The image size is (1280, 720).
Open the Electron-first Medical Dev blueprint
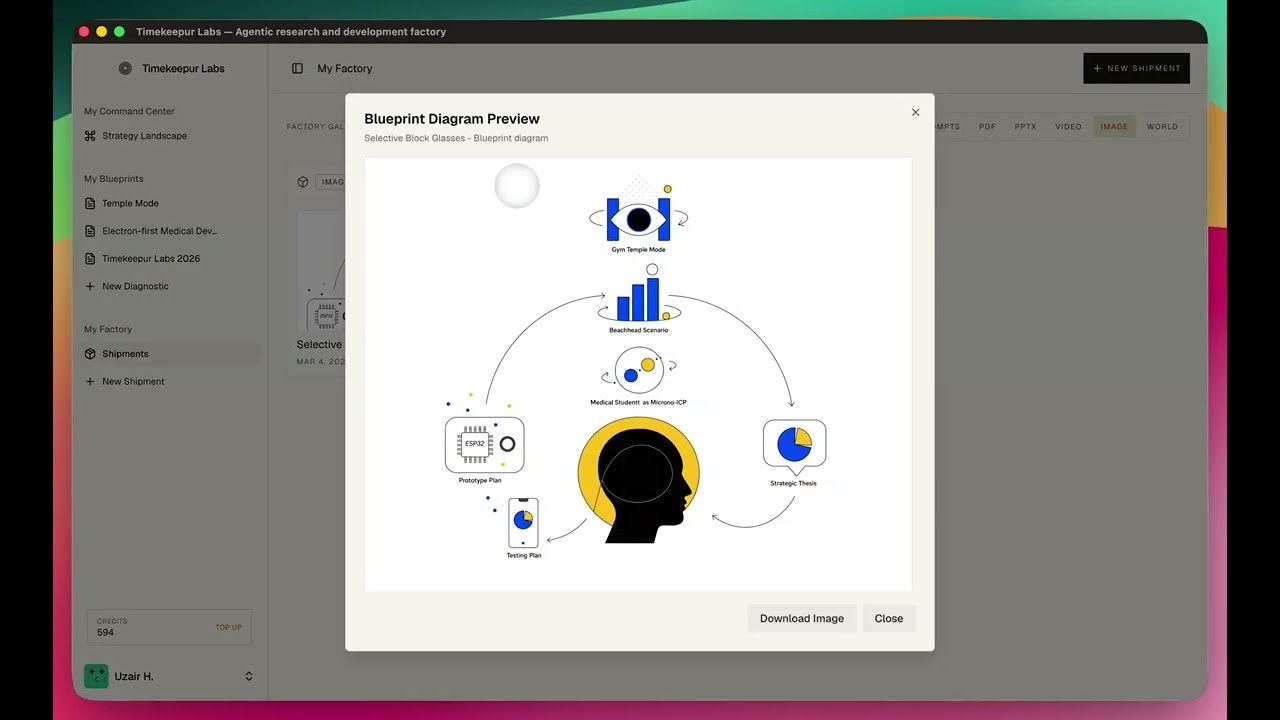point(89,230)
